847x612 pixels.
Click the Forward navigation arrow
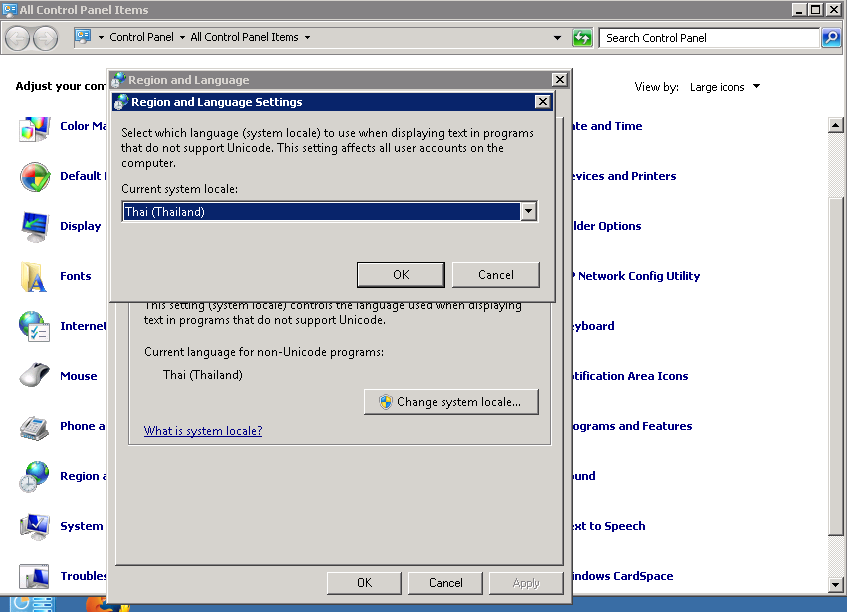(x=45, y=38)
